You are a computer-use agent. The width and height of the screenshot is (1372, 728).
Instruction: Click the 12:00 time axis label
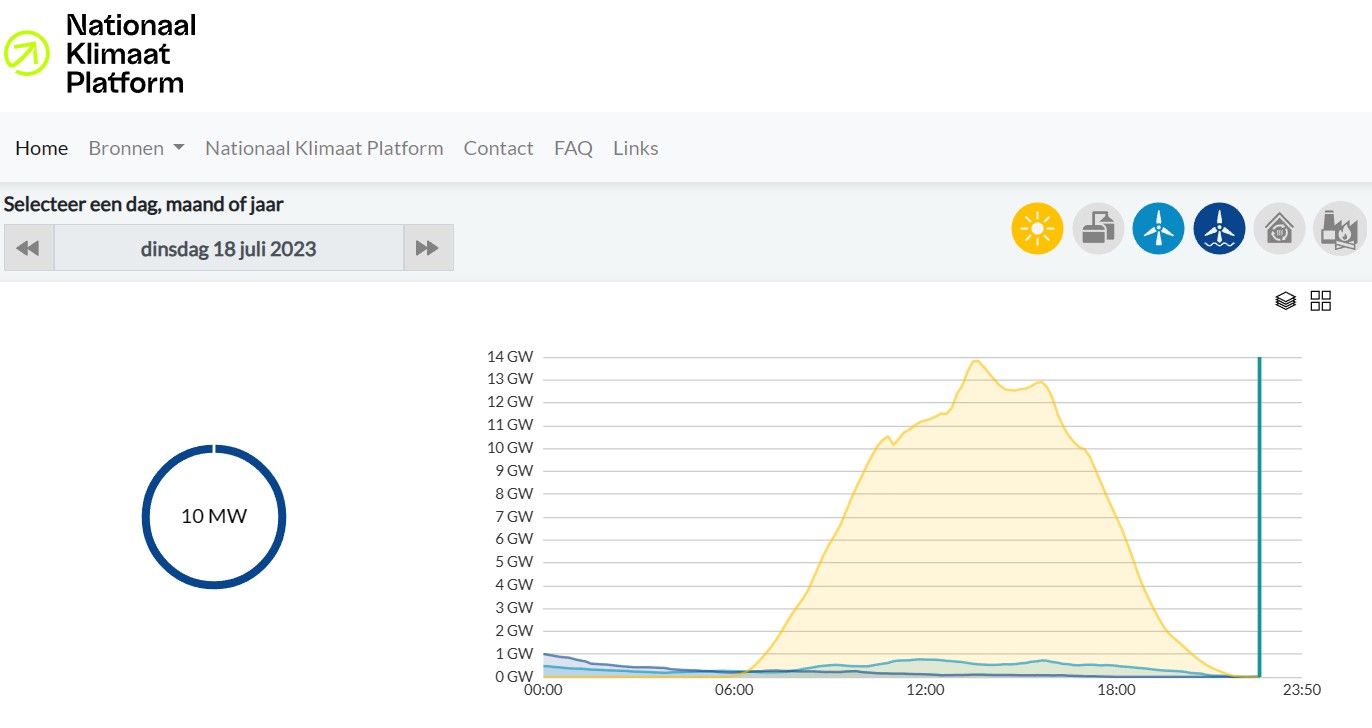925,689
